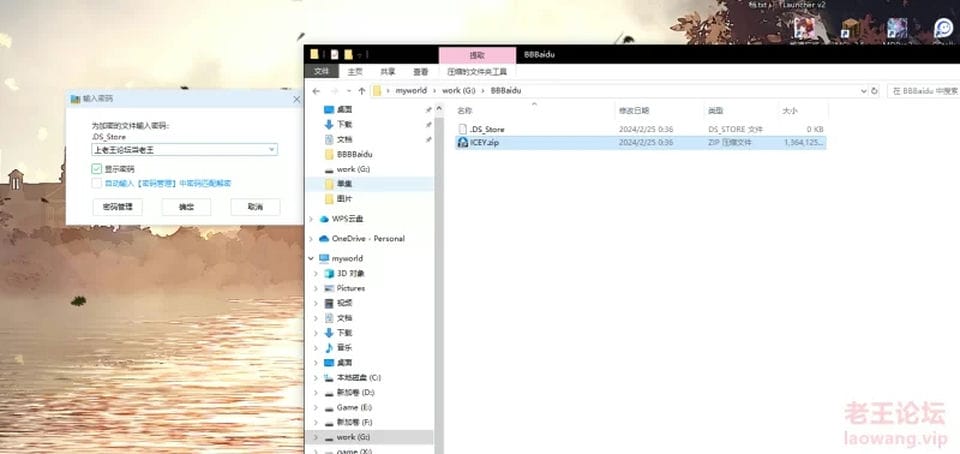Go up one folder level arrow
This screenshot has height=454, width=960.
click(x=361, y=91)
